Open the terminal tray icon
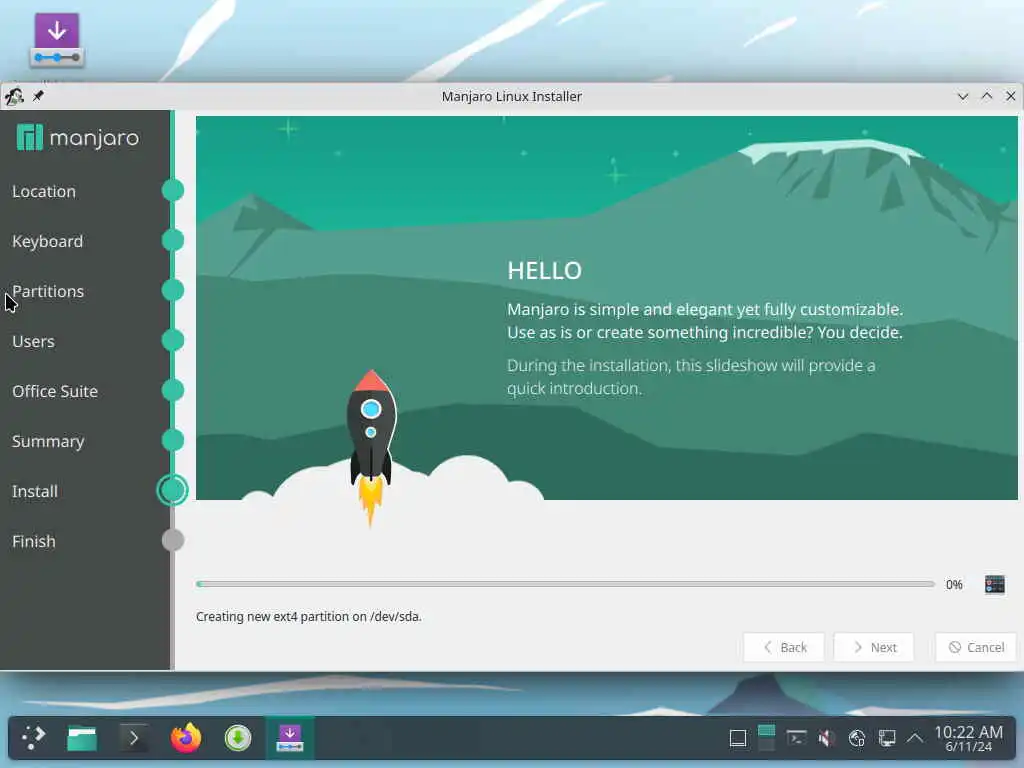The height and width of the screenshot is (768, 1024). click(796, 739)
